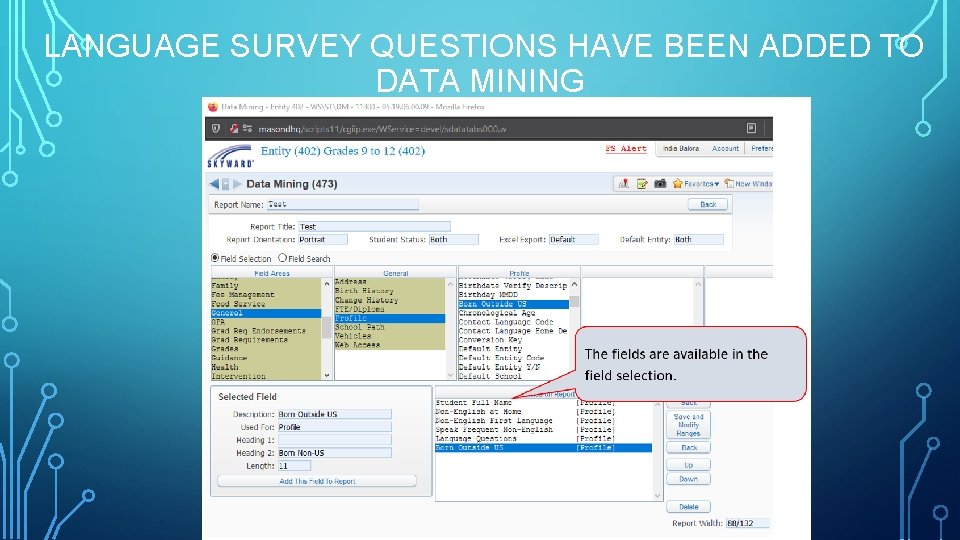This screenshot has height=540, width=960.
Task: Click the camera screenshot icon
Action: (660, 184)
